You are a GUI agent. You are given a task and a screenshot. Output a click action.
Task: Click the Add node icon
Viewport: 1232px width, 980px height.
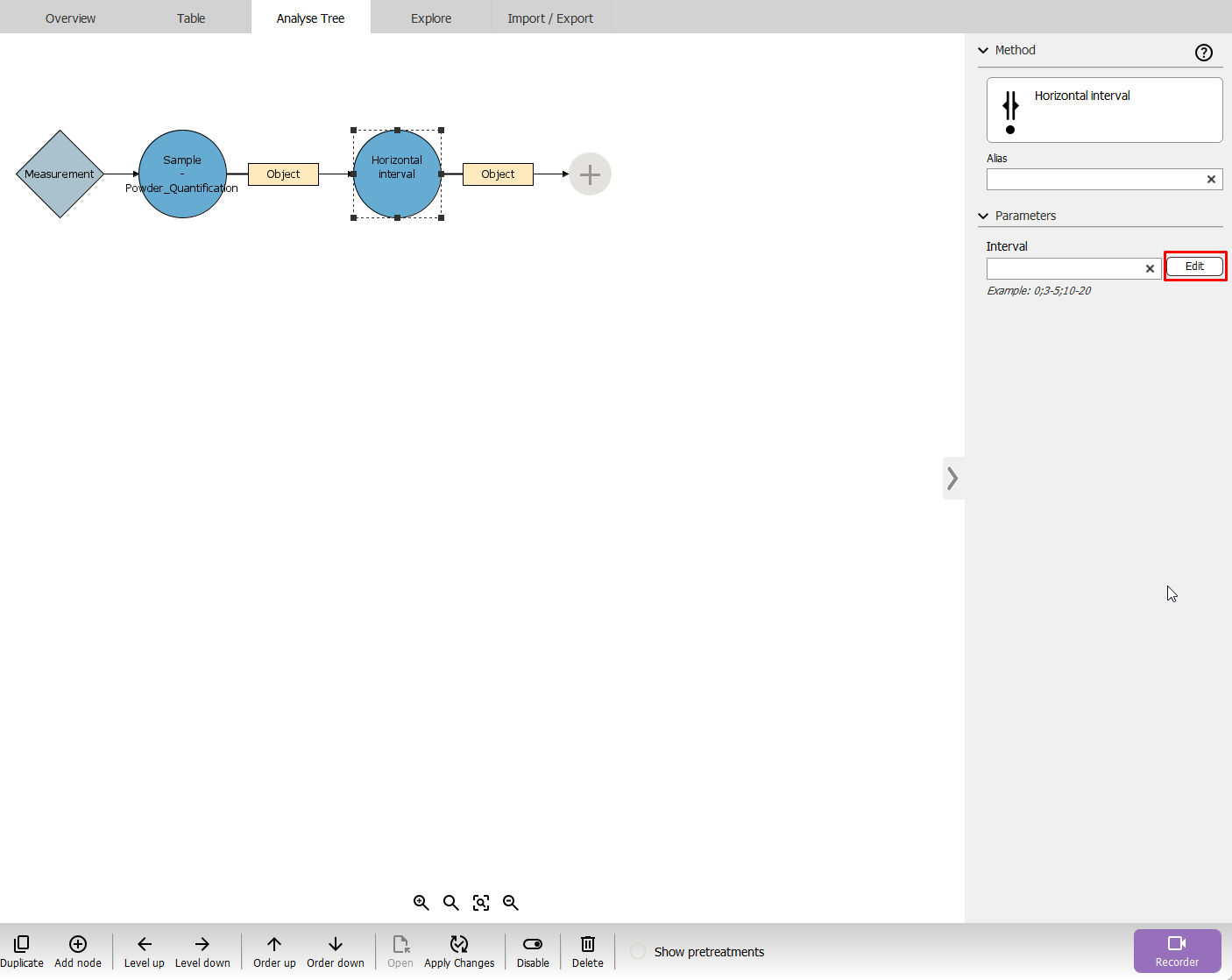pyautogui.click(x=78, y=944)
